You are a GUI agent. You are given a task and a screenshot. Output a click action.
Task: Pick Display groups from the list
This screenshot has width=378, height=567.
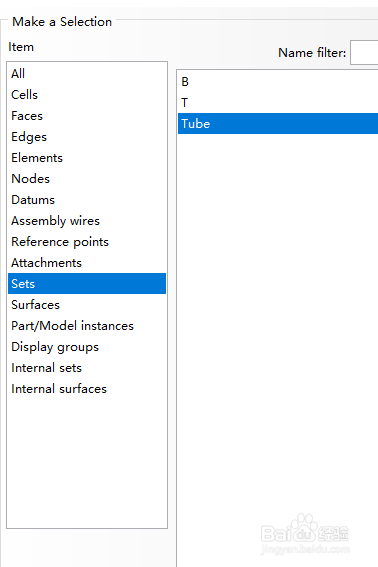pyautogui.click(x=87, y=346)
